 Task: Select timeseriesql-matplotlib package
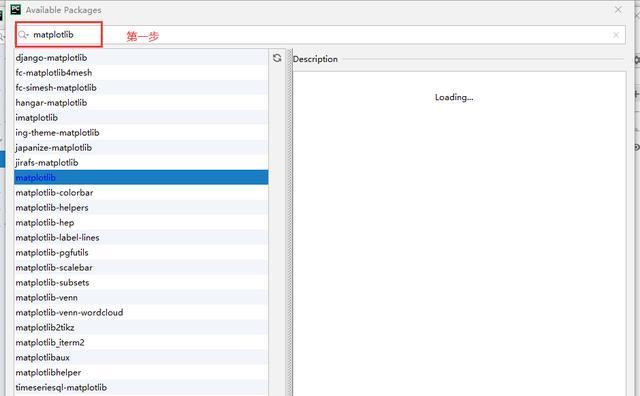coord(141,387)
